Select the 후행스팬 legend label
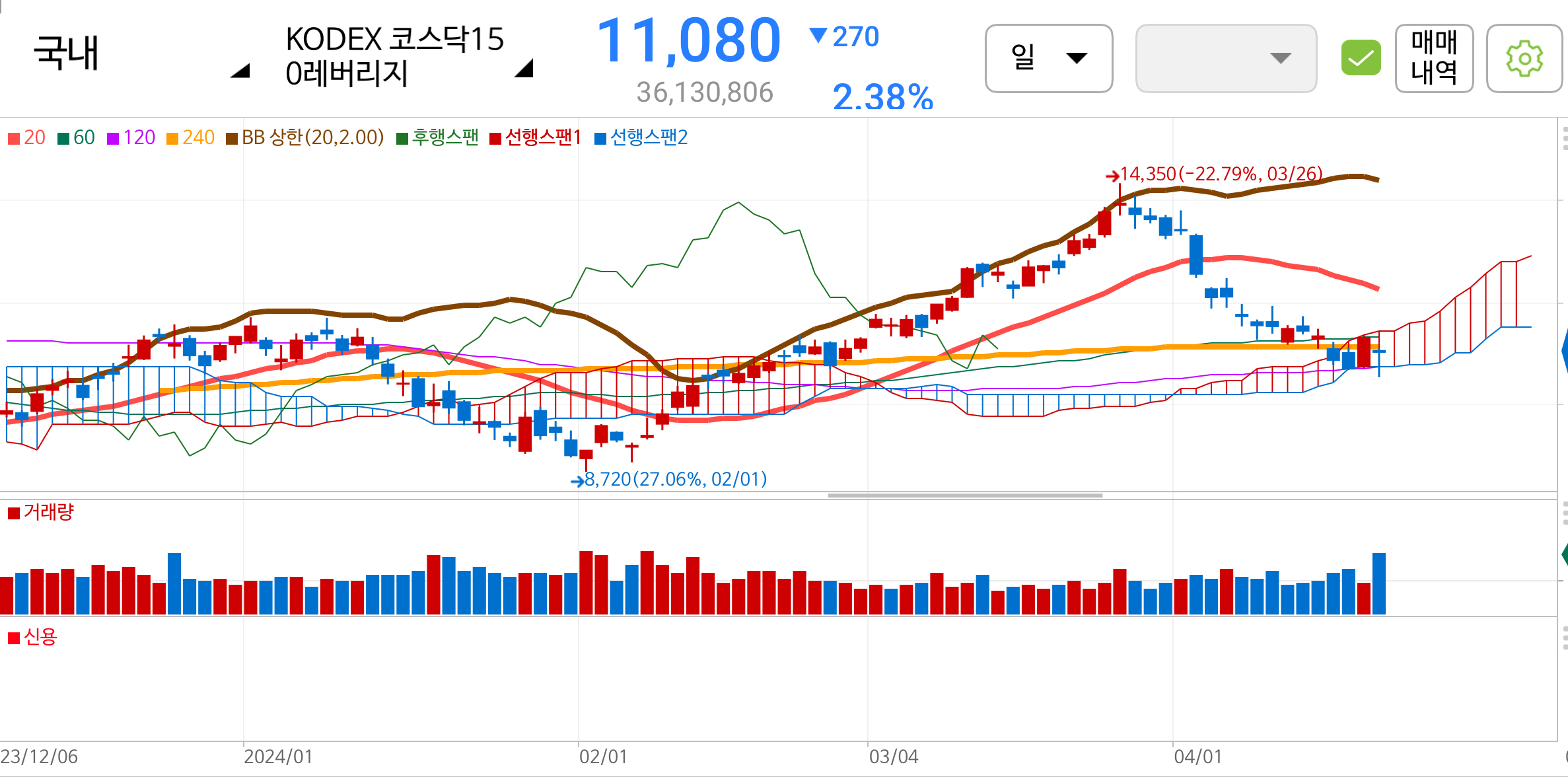This screenshot has height=781, width=1568. (445, 137)
